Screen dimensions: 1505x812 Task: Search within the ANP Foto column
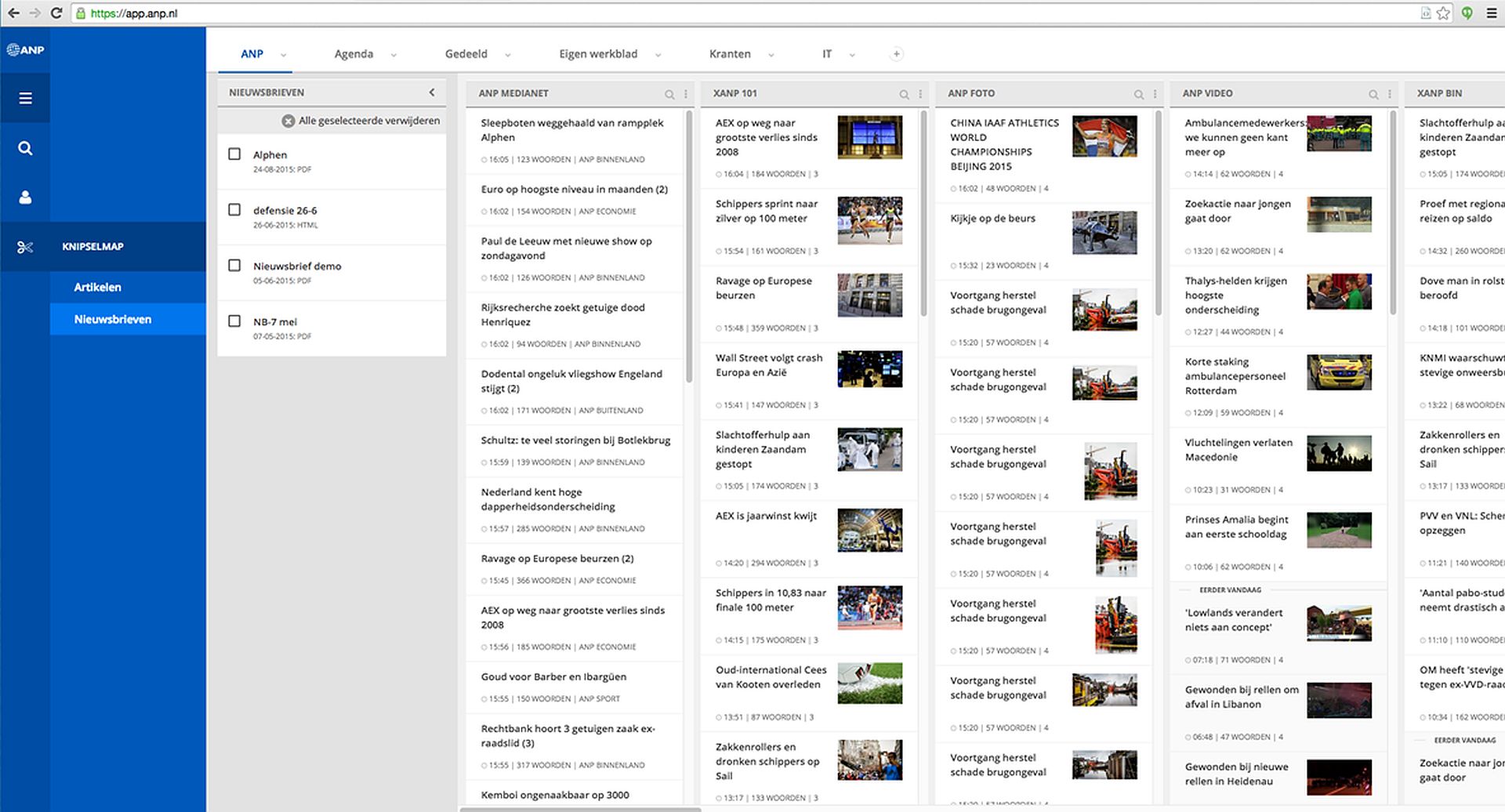tap(1138, 94)
